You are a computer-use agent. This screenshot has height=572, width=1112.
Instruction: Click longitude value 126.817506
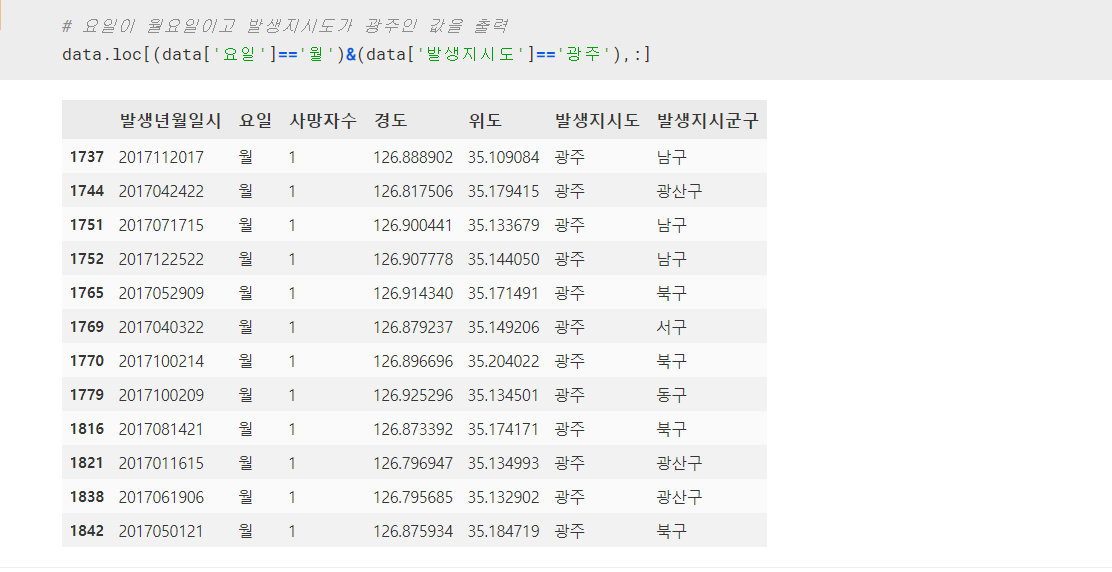point(413,191)
